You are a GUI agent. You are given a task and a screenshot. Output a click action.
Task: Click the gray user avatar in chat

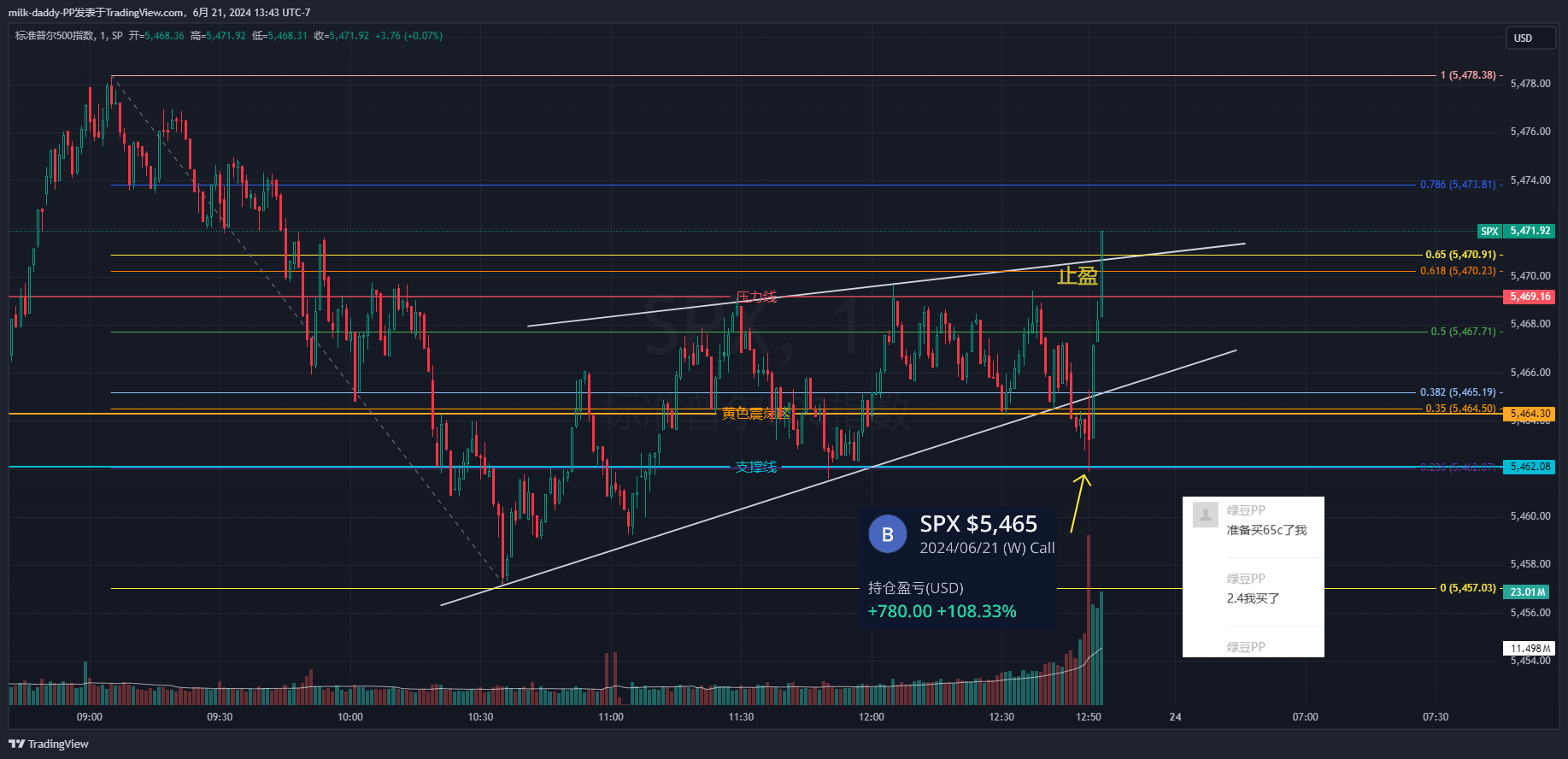coord(1205,515)
